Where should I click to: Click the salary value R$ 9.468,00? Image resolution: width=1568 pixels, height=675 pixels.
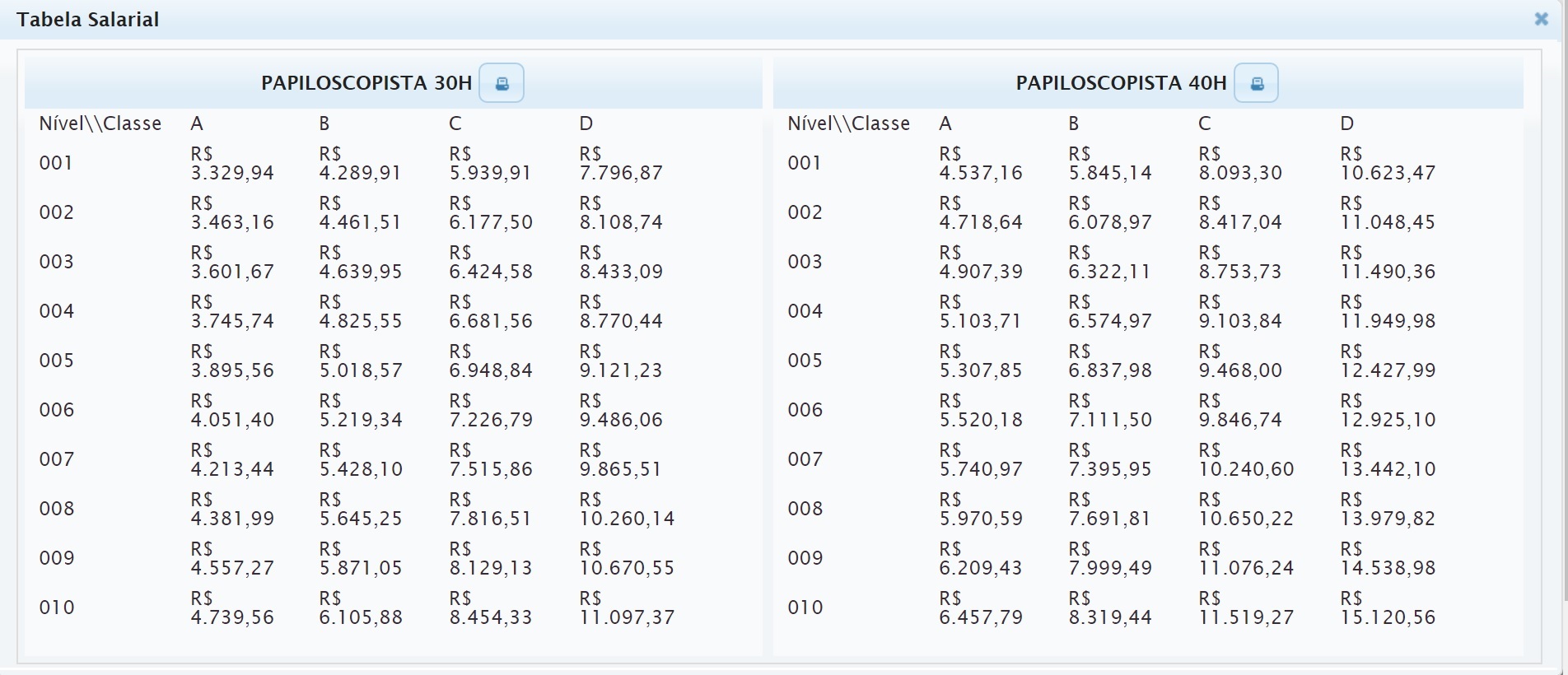pos(1240,361)
